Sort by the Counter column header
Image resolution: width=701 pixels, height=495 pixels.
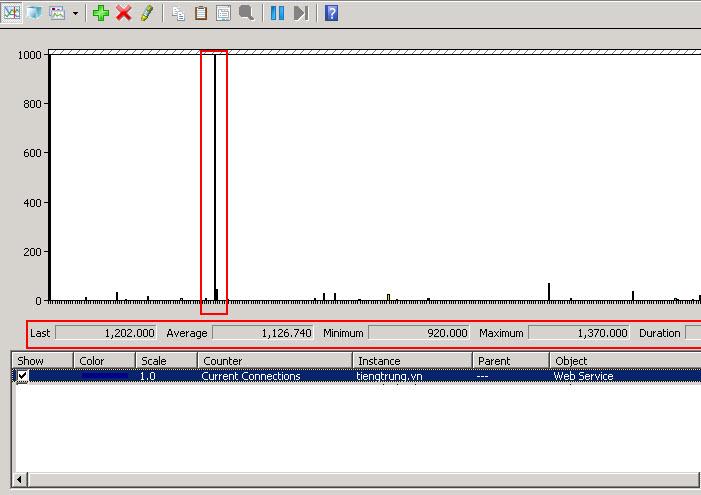(275, 360)
